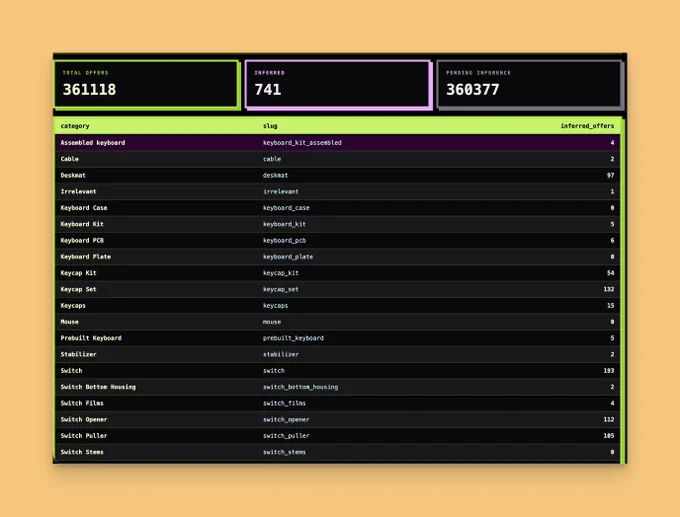Click the switch_puller slug cell
Screen dimensions: 680x517
pyautogui.click(x=286, y=436)
